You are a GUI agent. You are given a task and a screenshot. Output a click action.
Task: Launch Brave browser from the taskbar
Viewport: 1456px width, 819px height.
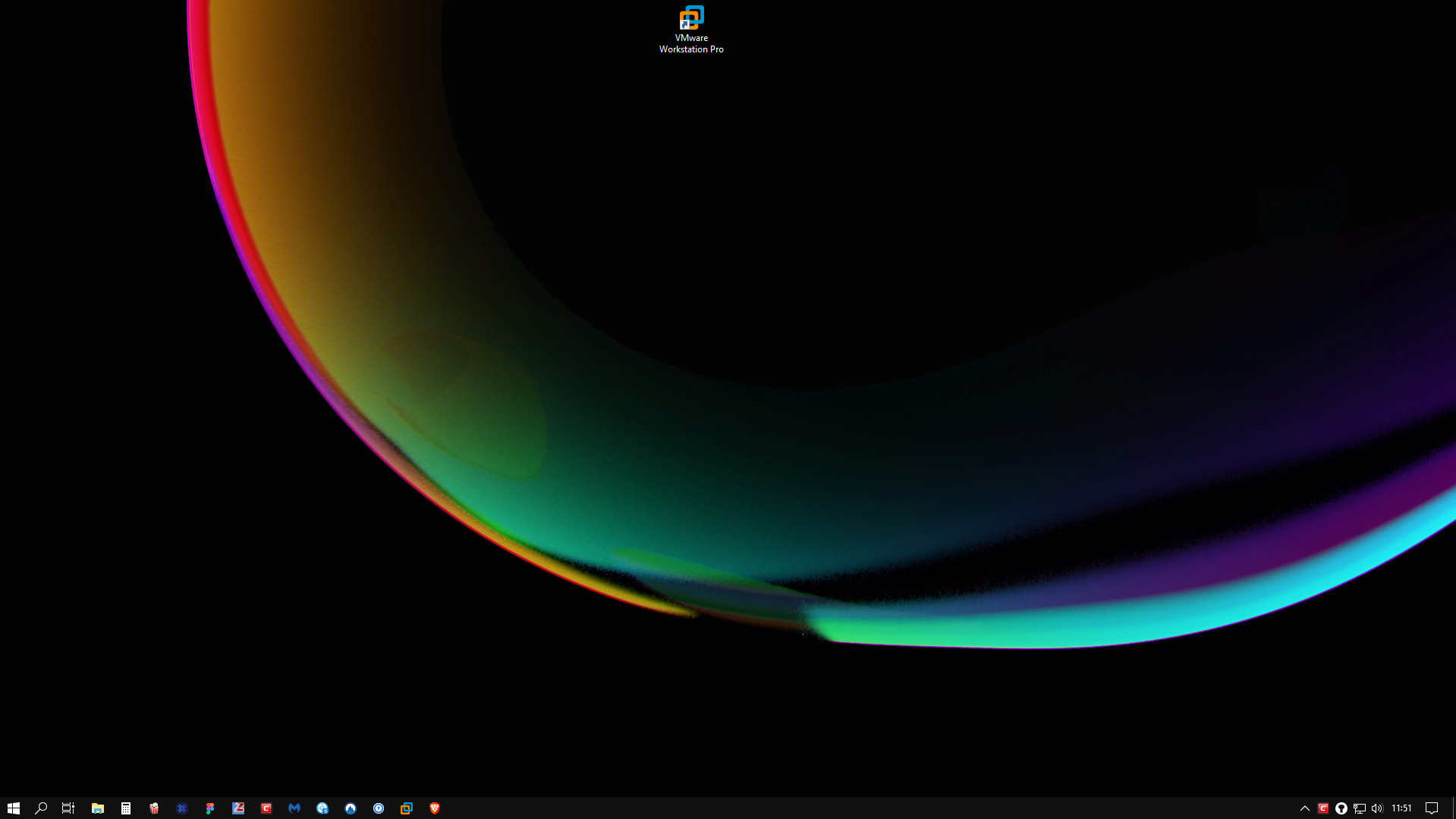tap(435, 808)
